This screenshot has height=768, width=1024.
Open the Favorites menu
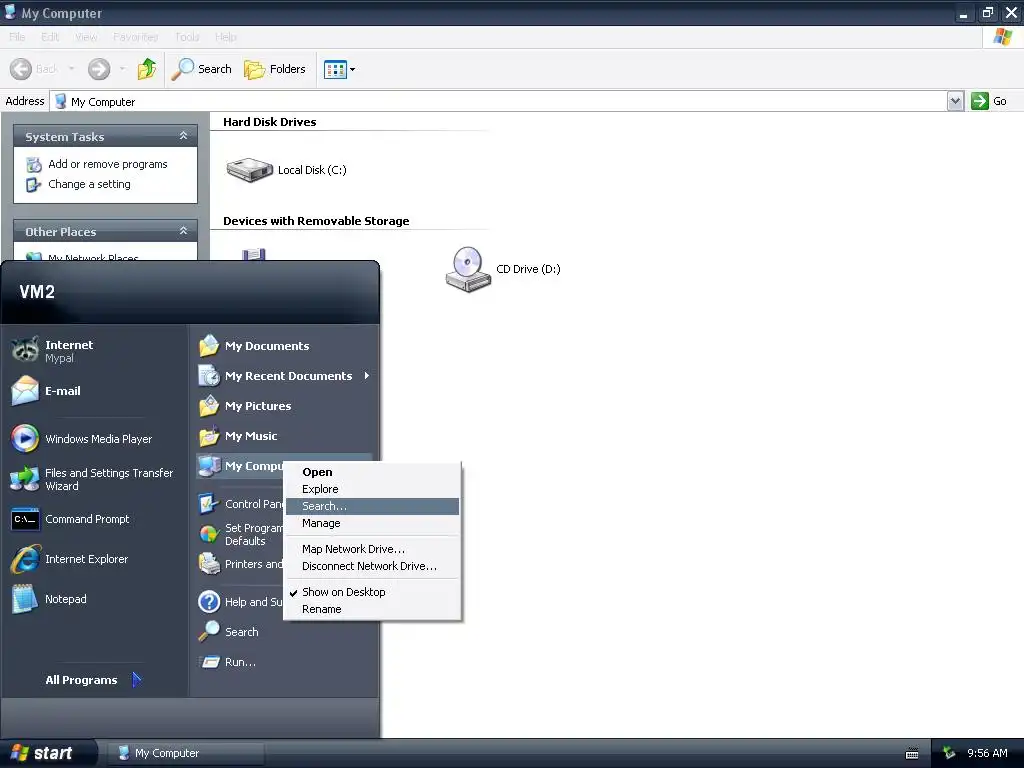(135, 37)
